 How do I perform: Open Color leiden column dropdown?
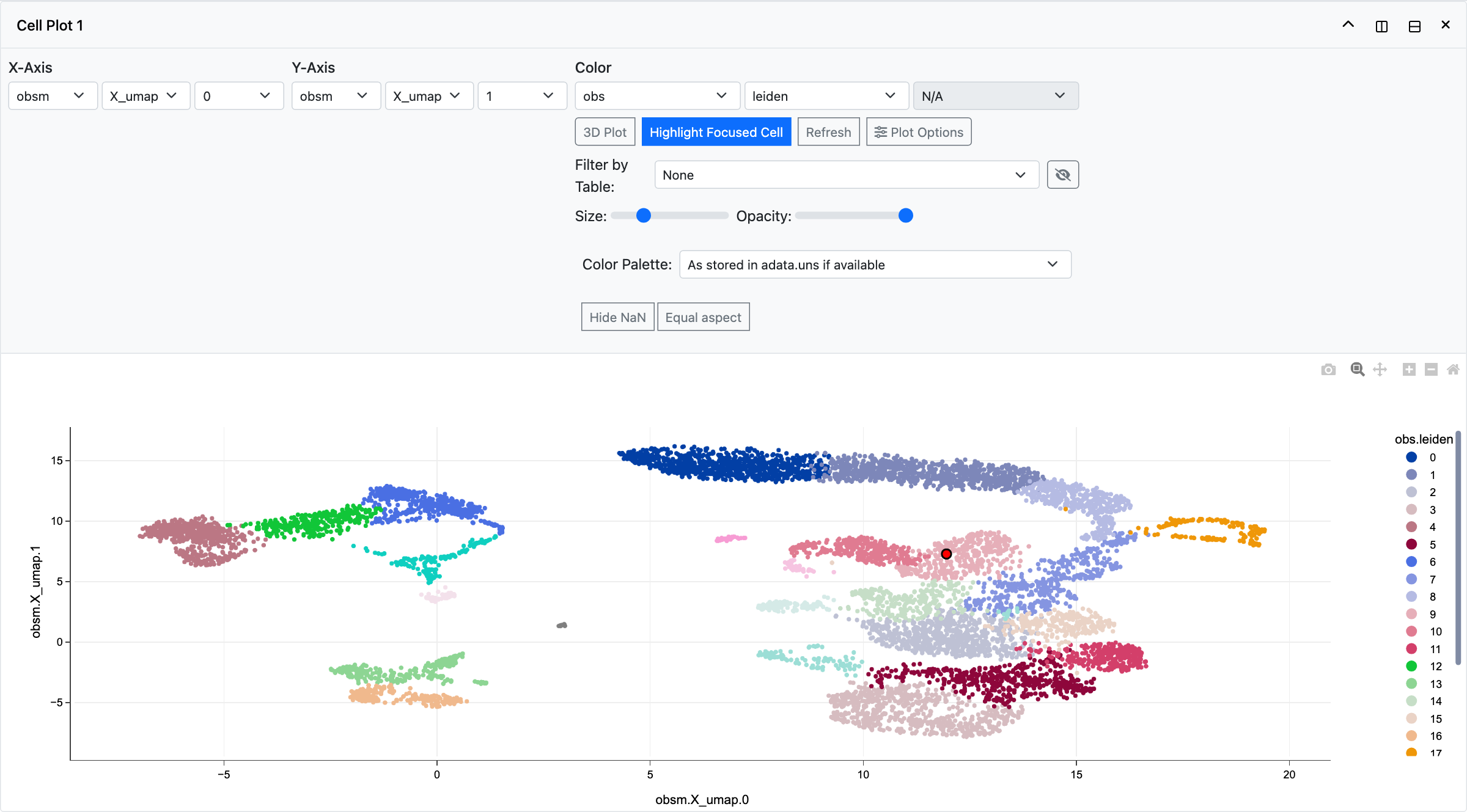click(827, 96)
